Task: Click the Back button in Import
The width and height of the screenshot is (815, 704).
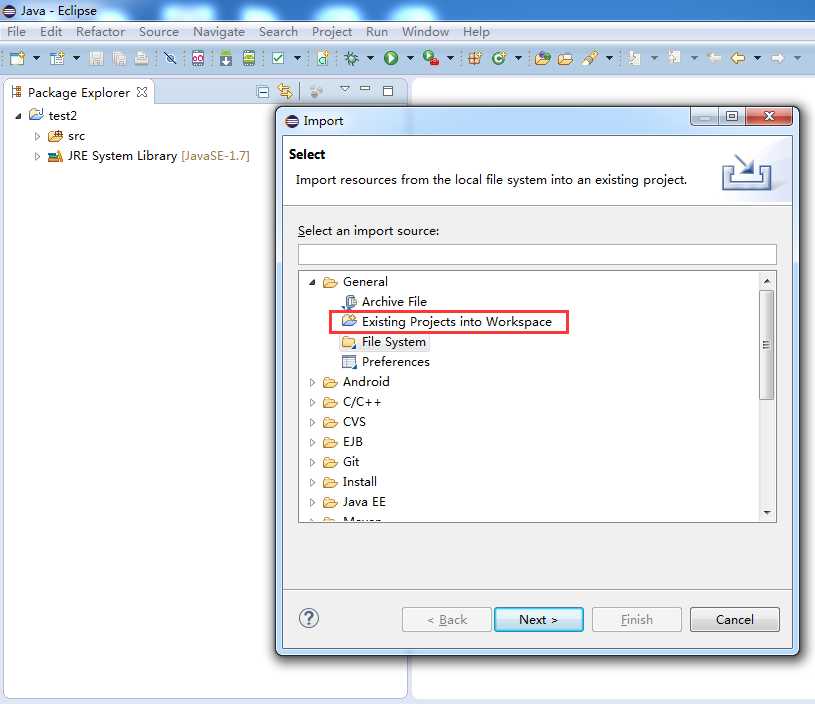Action: pos(446,619)
